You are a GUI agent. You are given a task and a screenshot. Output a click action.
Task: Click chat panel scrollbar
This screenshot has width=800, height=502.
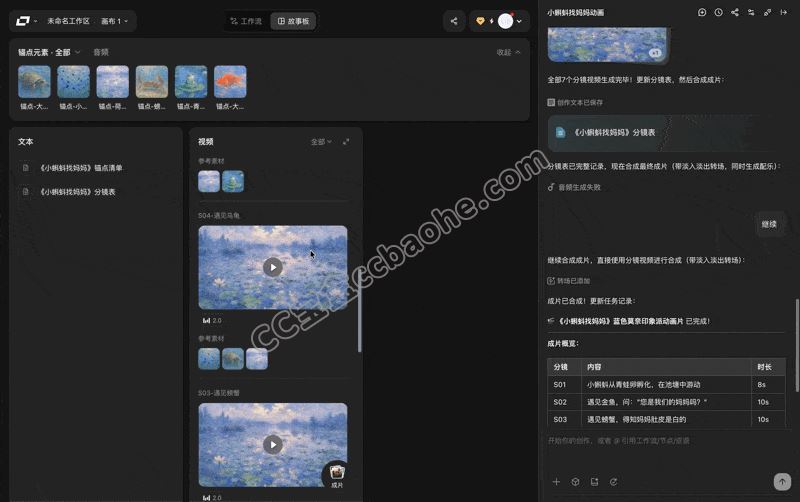click(797, 346)
